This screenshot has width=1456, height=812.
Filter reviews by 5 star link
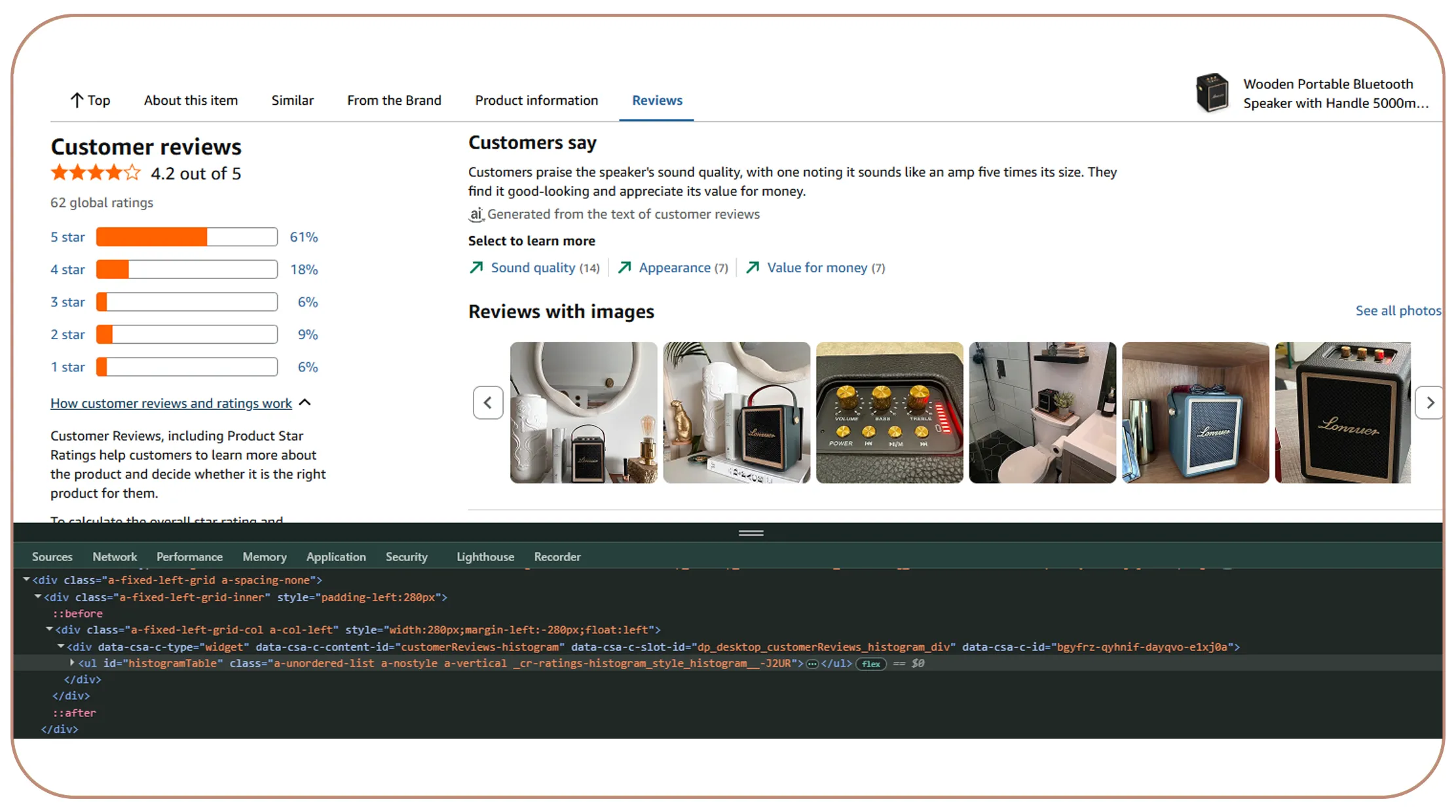(x=68, y=237)
